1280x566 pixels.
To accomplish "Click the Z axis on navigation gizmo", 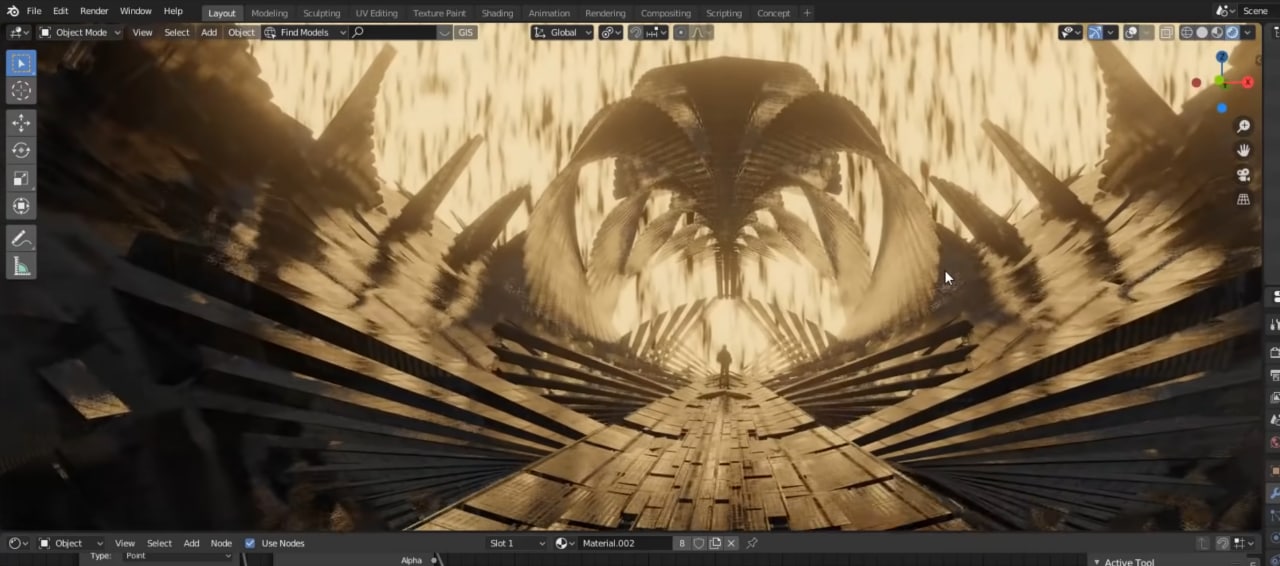I will (1222, 57).
